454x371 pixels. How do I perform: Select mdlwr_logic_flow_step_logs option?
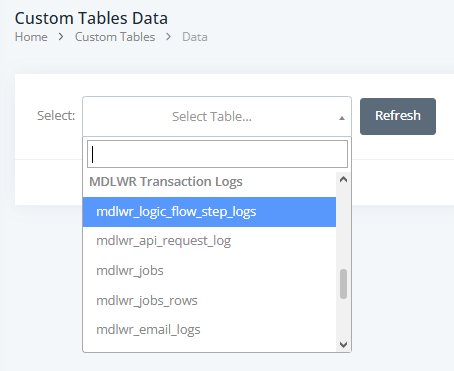(209, 212)
